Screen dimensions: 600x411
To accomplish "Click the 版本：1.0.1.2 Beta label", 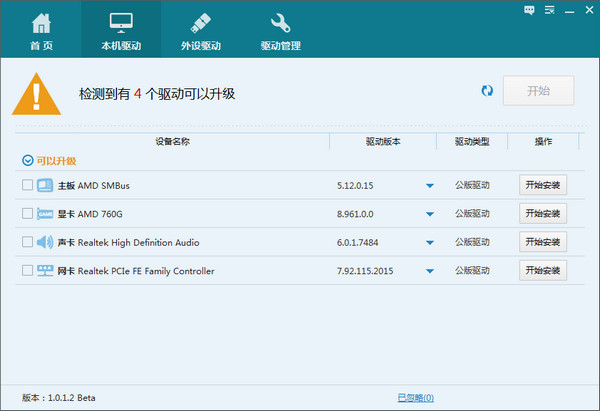I will (x=59, y=398).
